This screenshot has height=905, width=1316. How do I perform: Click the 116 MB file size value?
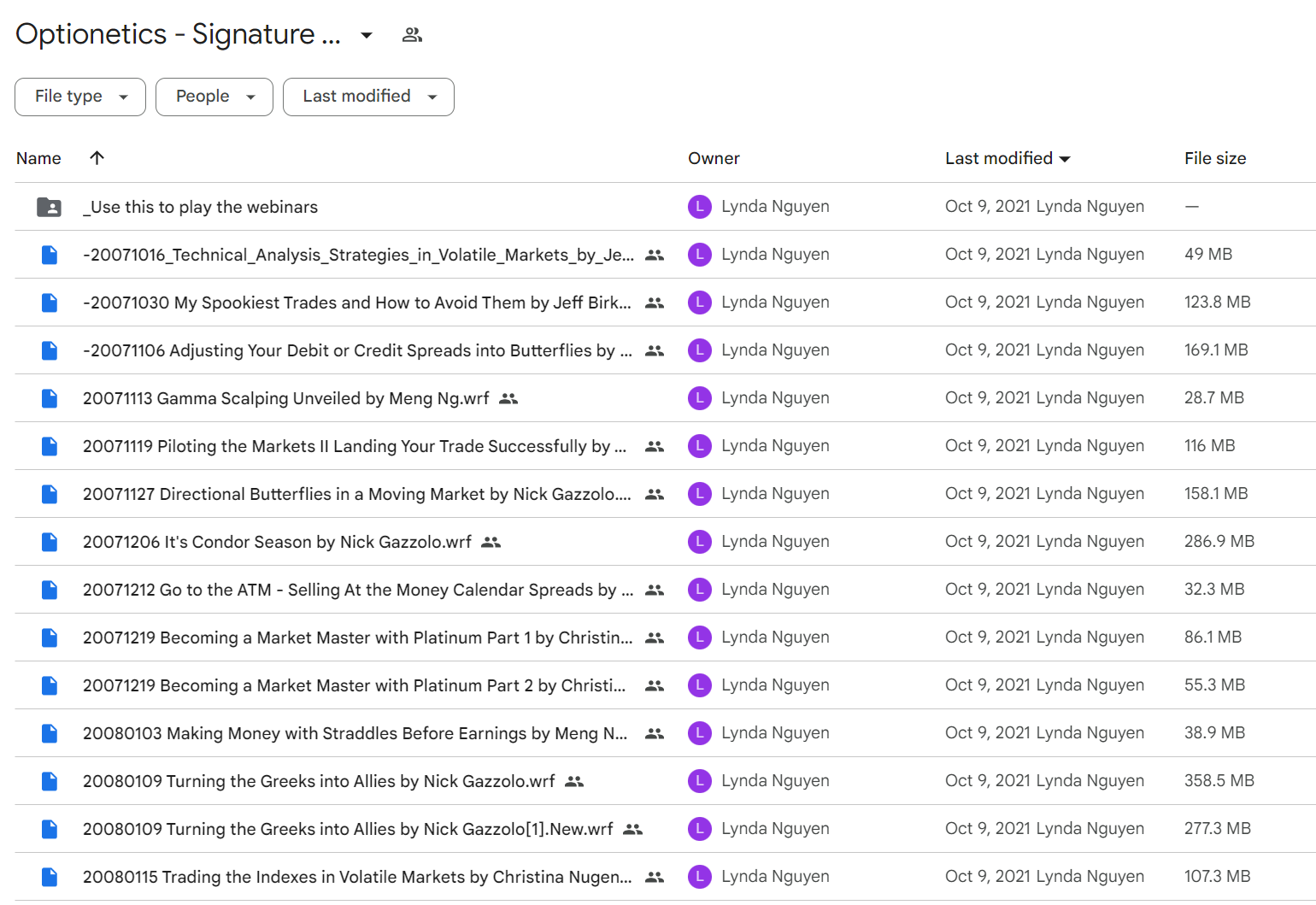click(1210, 446)
